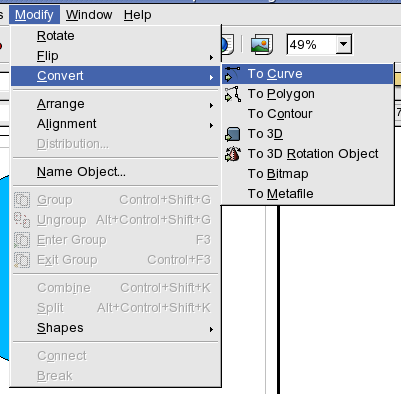Click the Exit Group icon
Image resolution: width=401 pixels, height=394 pixels.
[x=22, y=260]
